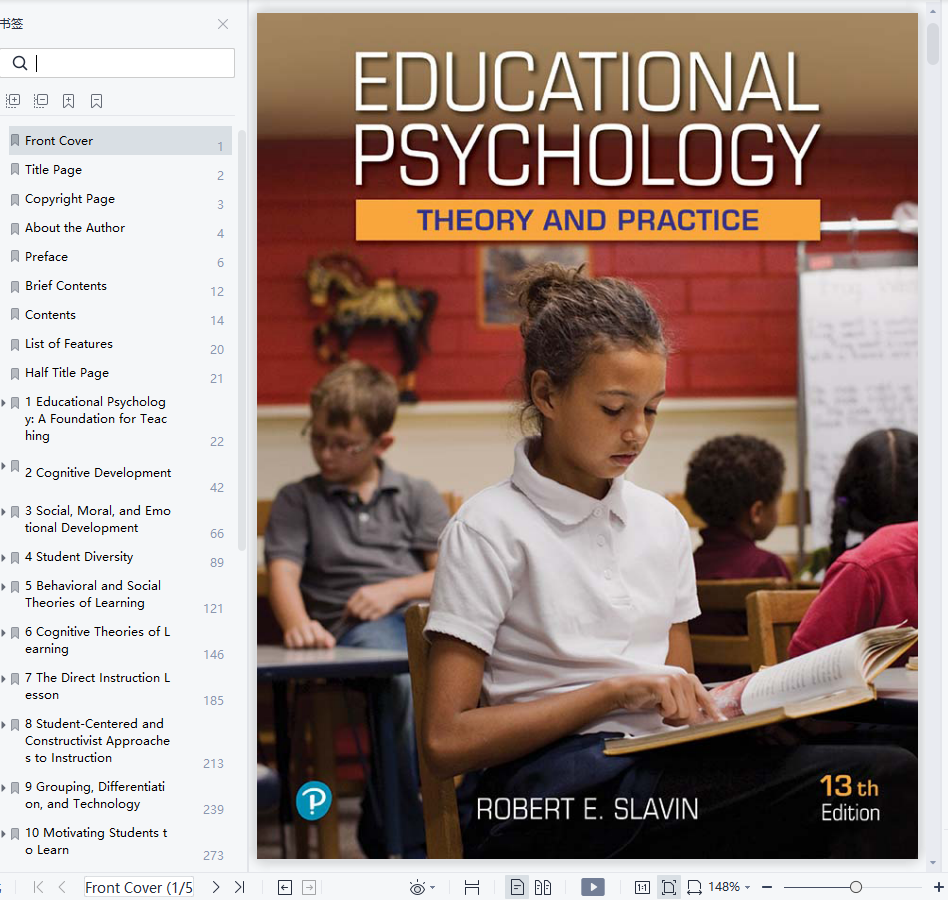Close the bookmarks panel

tap(223, 24)
